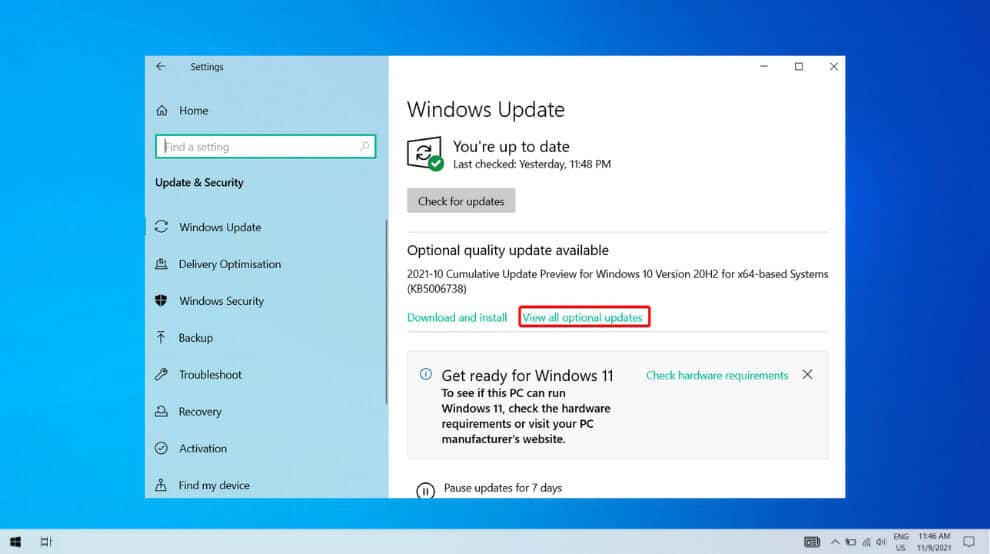Click the Activation checkmark circle icon
The image size is (990, 554).
162,448
